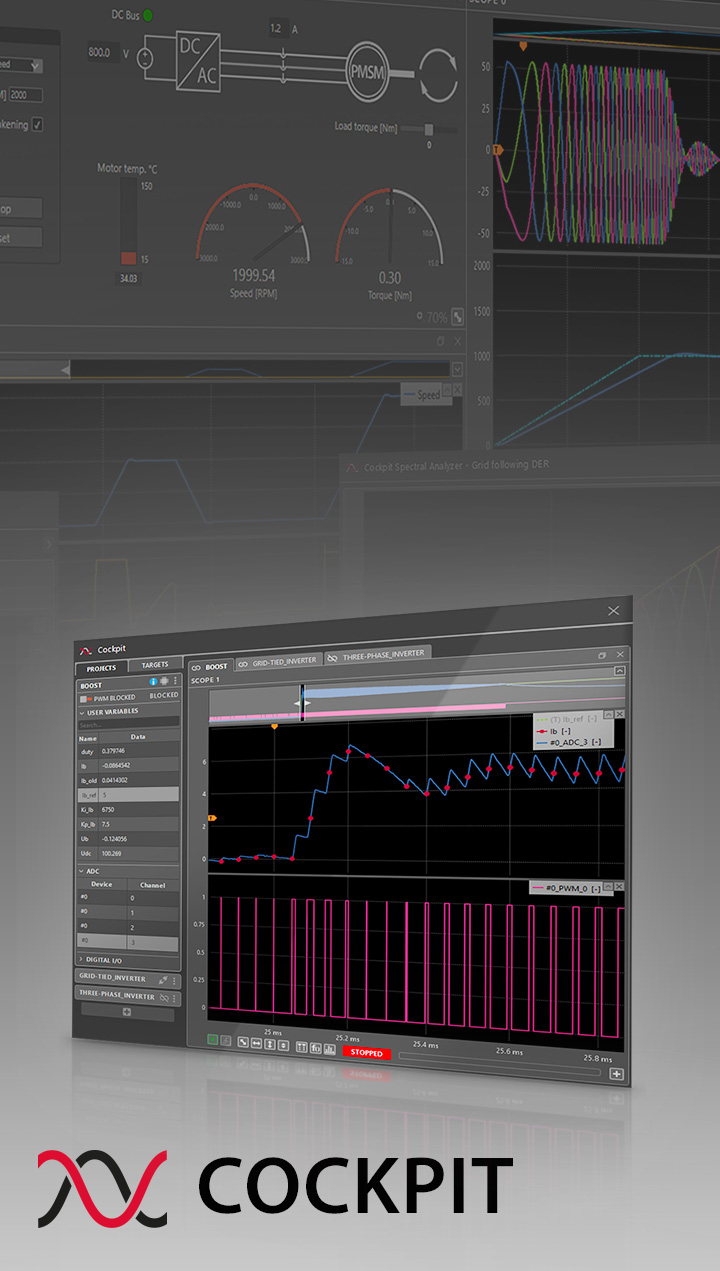
Task: Expand the DIGITAL I/O section
Action: click(x=81, y=959)
